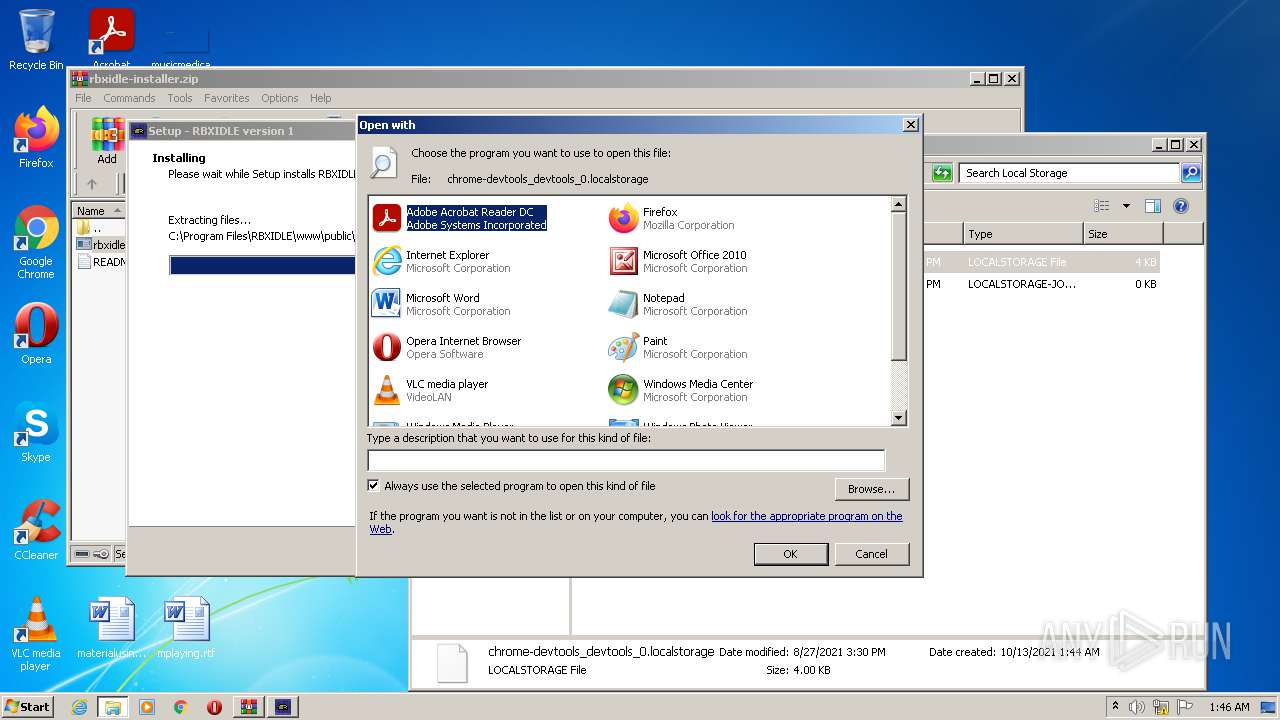Image resolution: width=1280 pixels, height=720 pixels.
Task: Open the Windows Start menu
Action: click(27, 706)
